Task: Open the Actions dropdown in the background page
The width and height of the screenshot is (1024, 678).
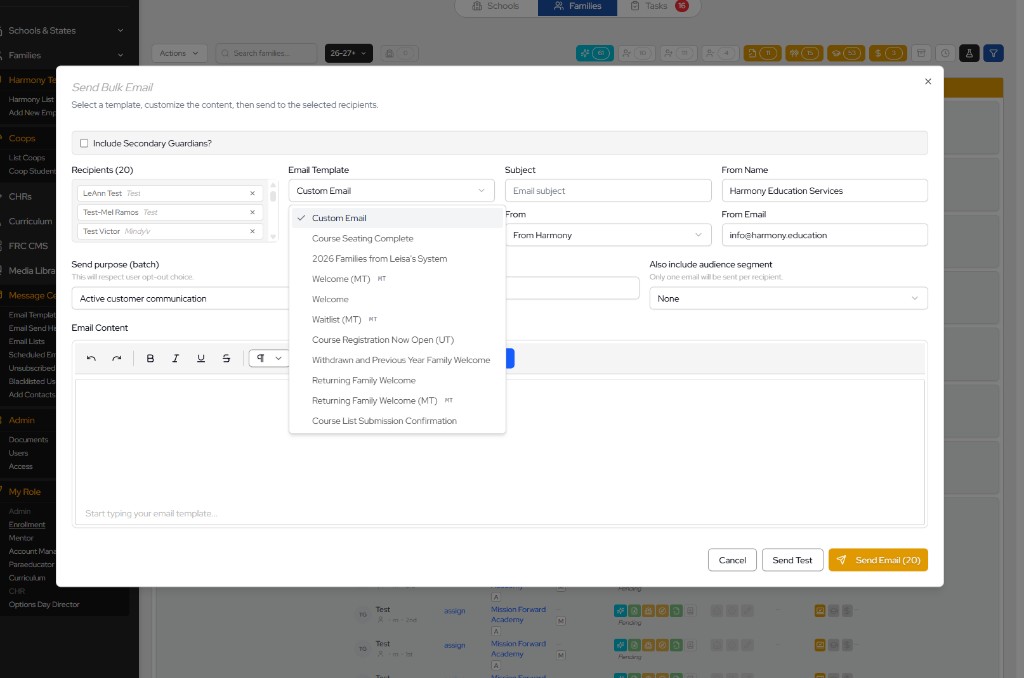Action: (179, 54)
